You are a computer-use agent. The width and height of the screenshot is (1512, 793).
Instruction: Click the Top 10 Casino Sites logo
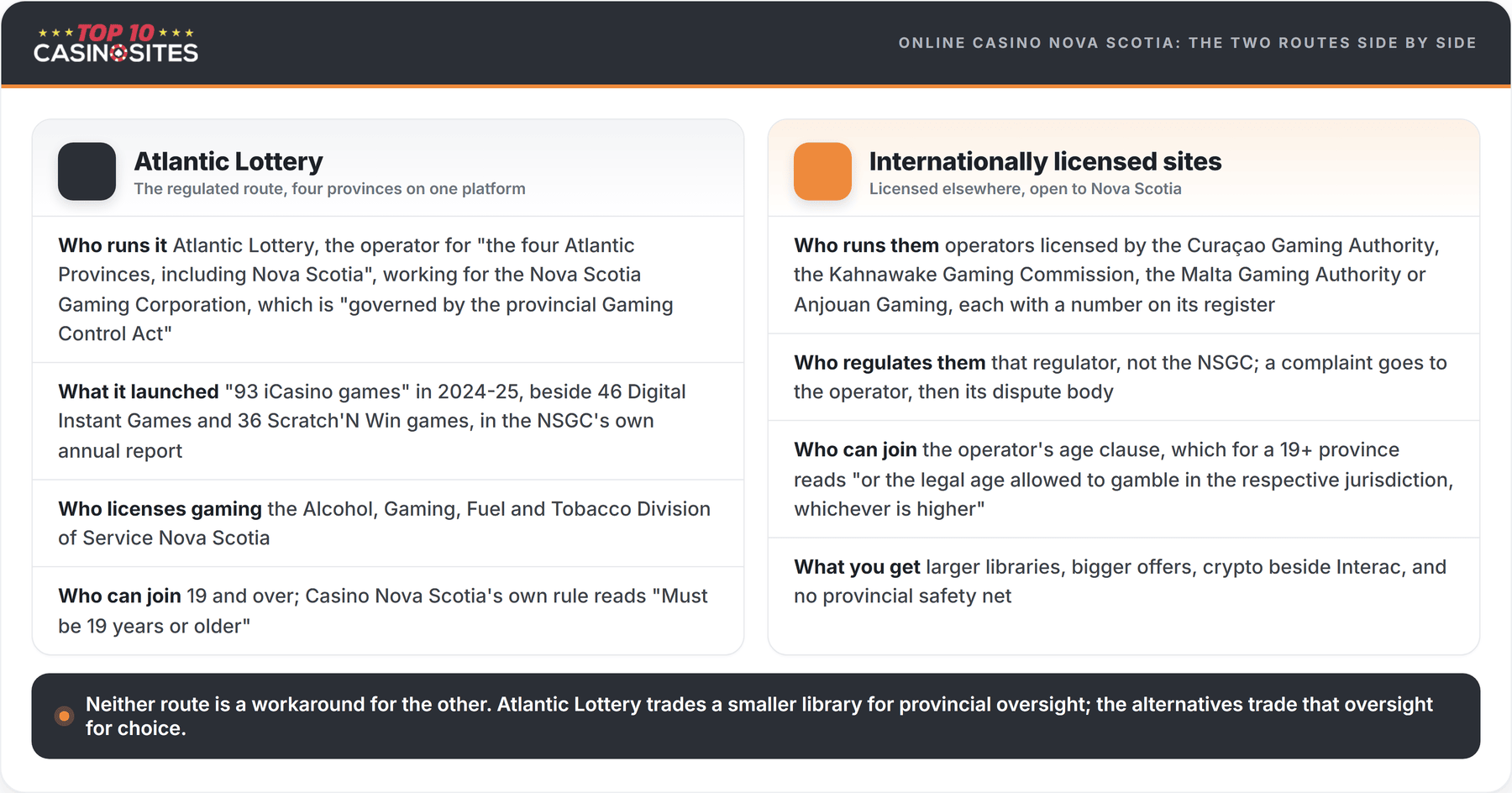(x=116, y=43)
